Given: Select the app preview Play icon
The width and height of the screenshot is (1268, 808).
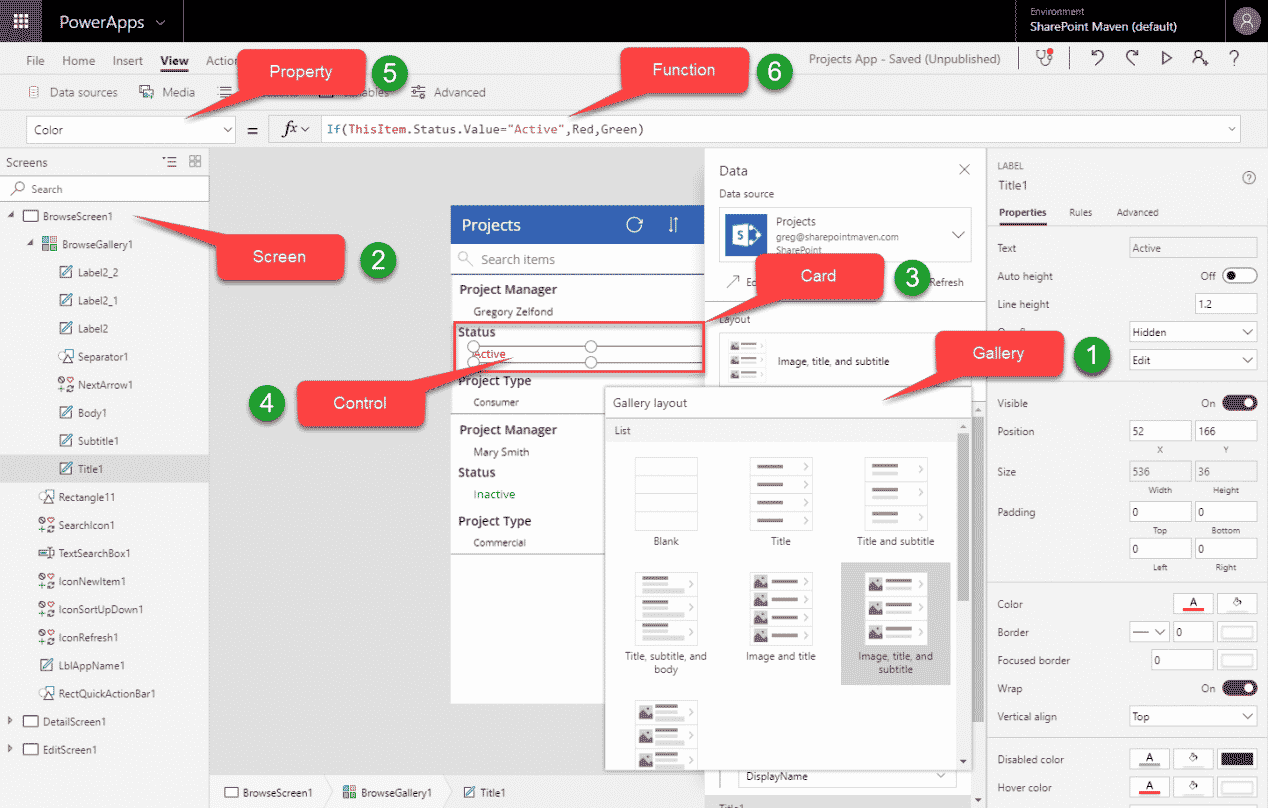Looking at the screenshot, I should pos(1166,59).
